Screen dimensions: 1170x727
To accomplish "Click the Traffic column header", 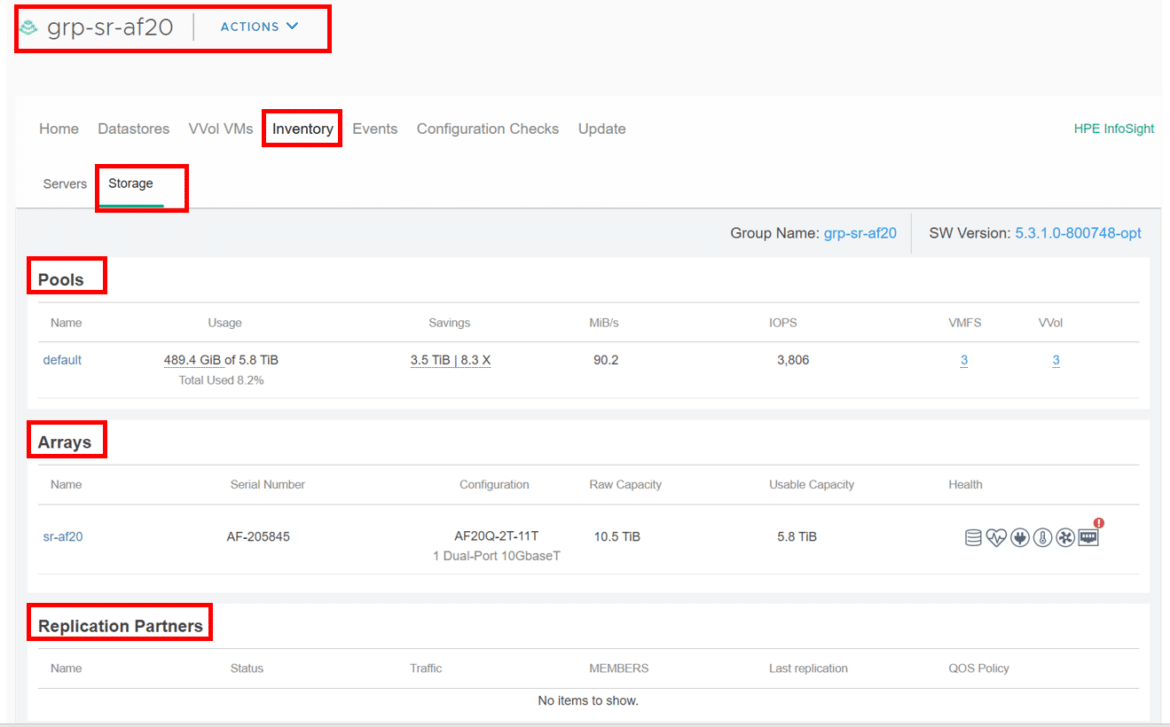I will click(425, 668).
